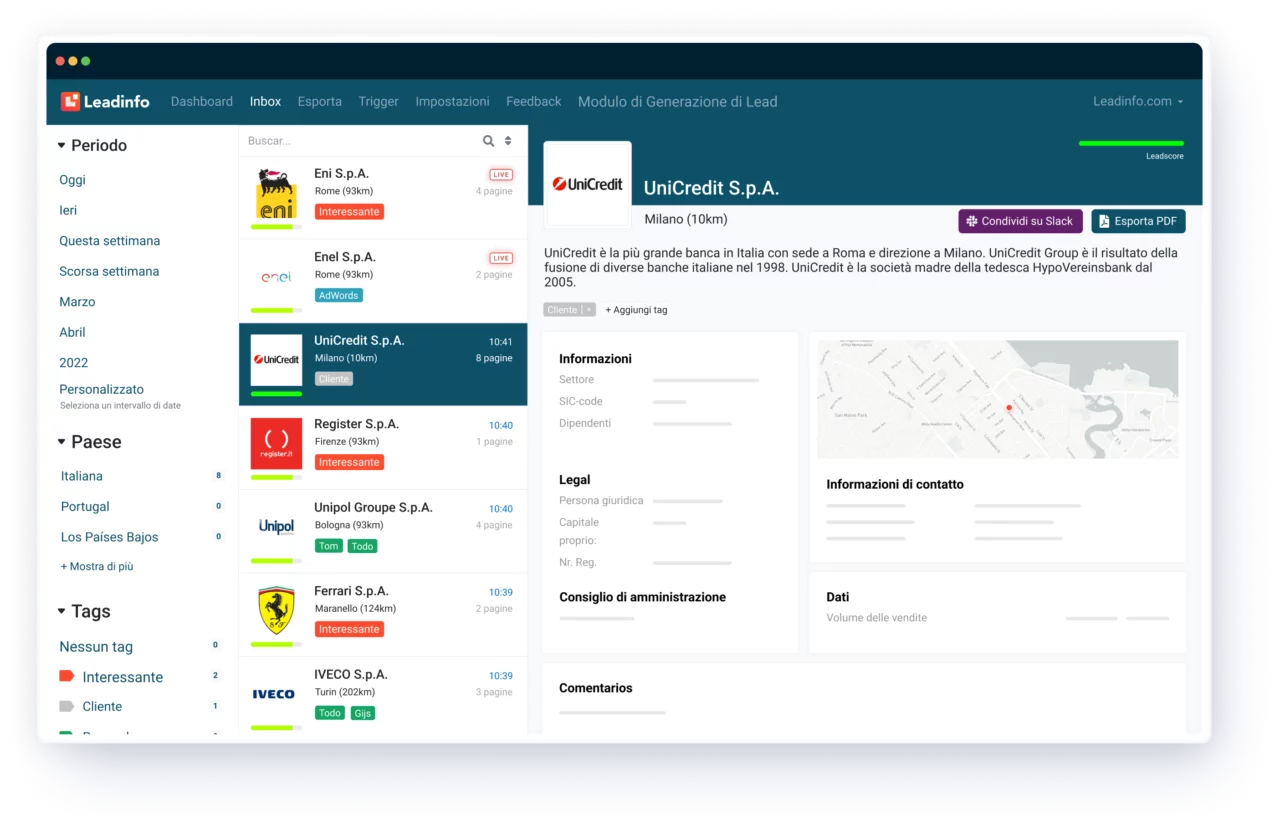Image resolution: width=1280 pixels, height=830 pixels.
Task: Click the Eni company logo
Action: [276, 194]
